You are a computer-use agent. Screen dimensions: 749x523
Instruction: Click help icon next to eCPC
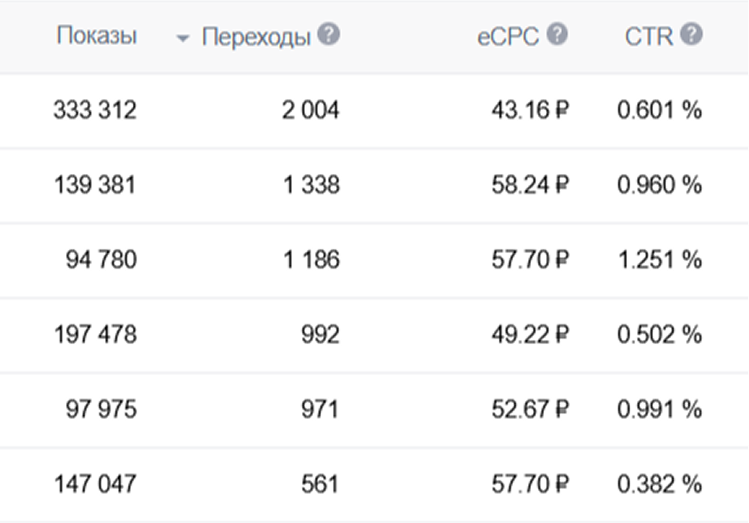coord(557,35)
